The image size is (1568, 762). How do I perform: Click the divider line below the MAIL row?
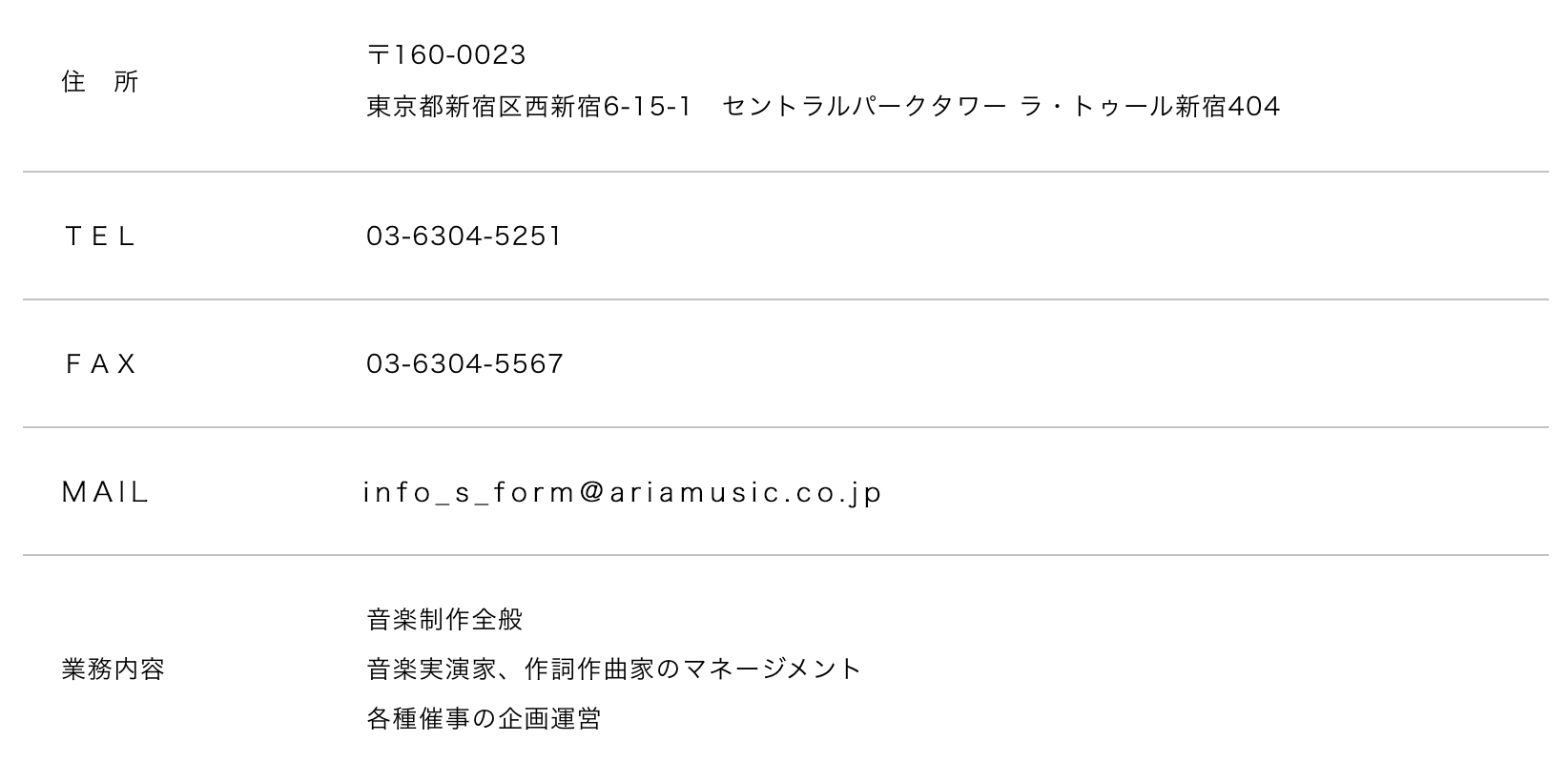click(x=786, y=555)
